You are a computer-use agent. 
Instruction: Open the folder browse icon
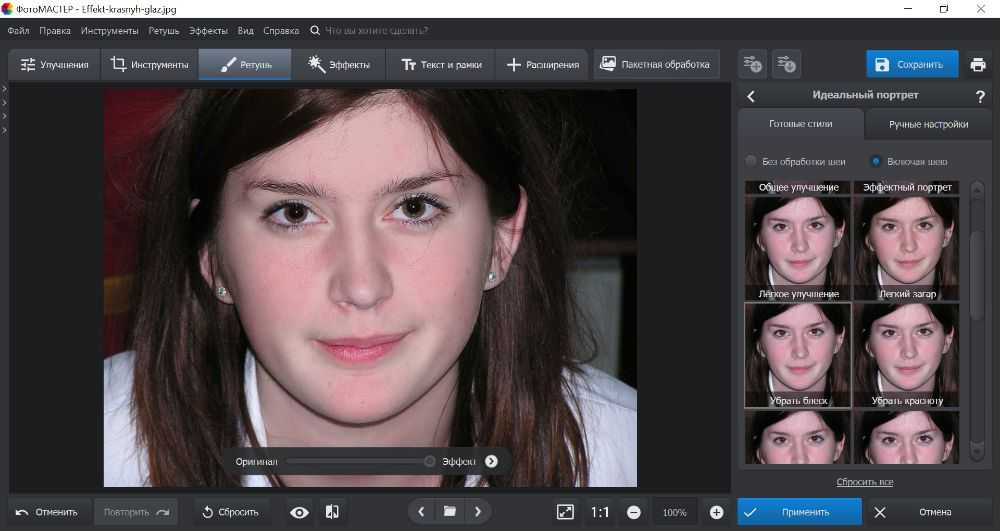pyautogui.click(x=450, y=512)
